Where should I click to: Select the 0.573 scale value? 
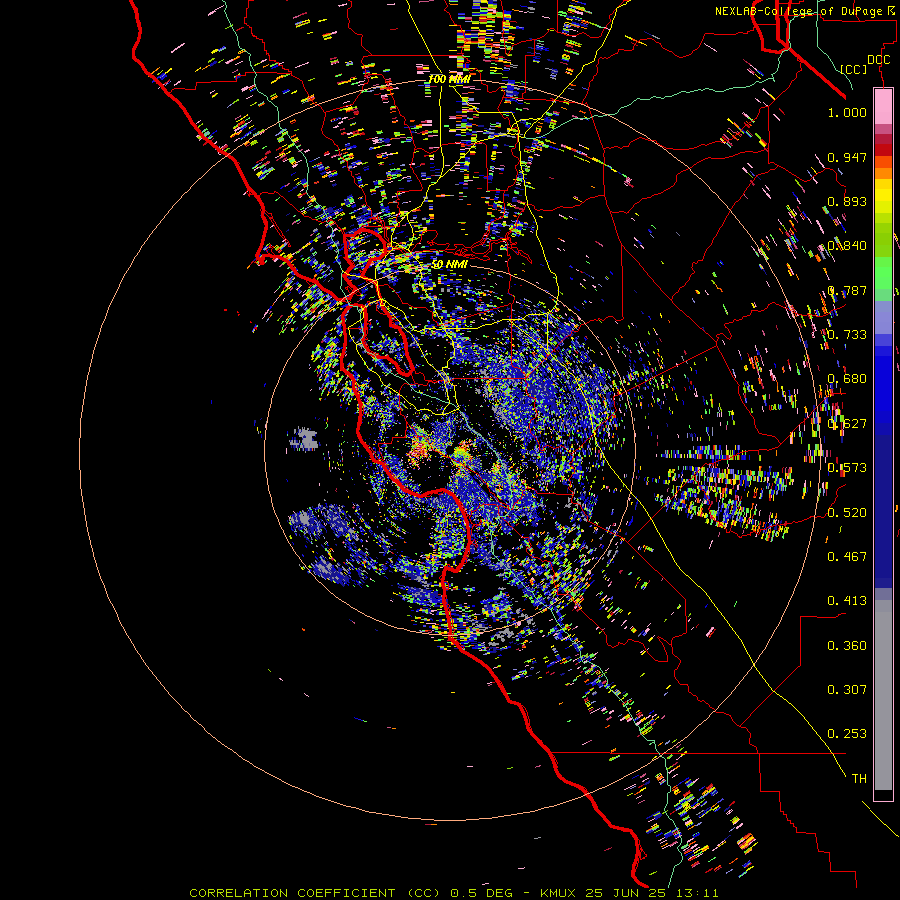coord(847,468)
